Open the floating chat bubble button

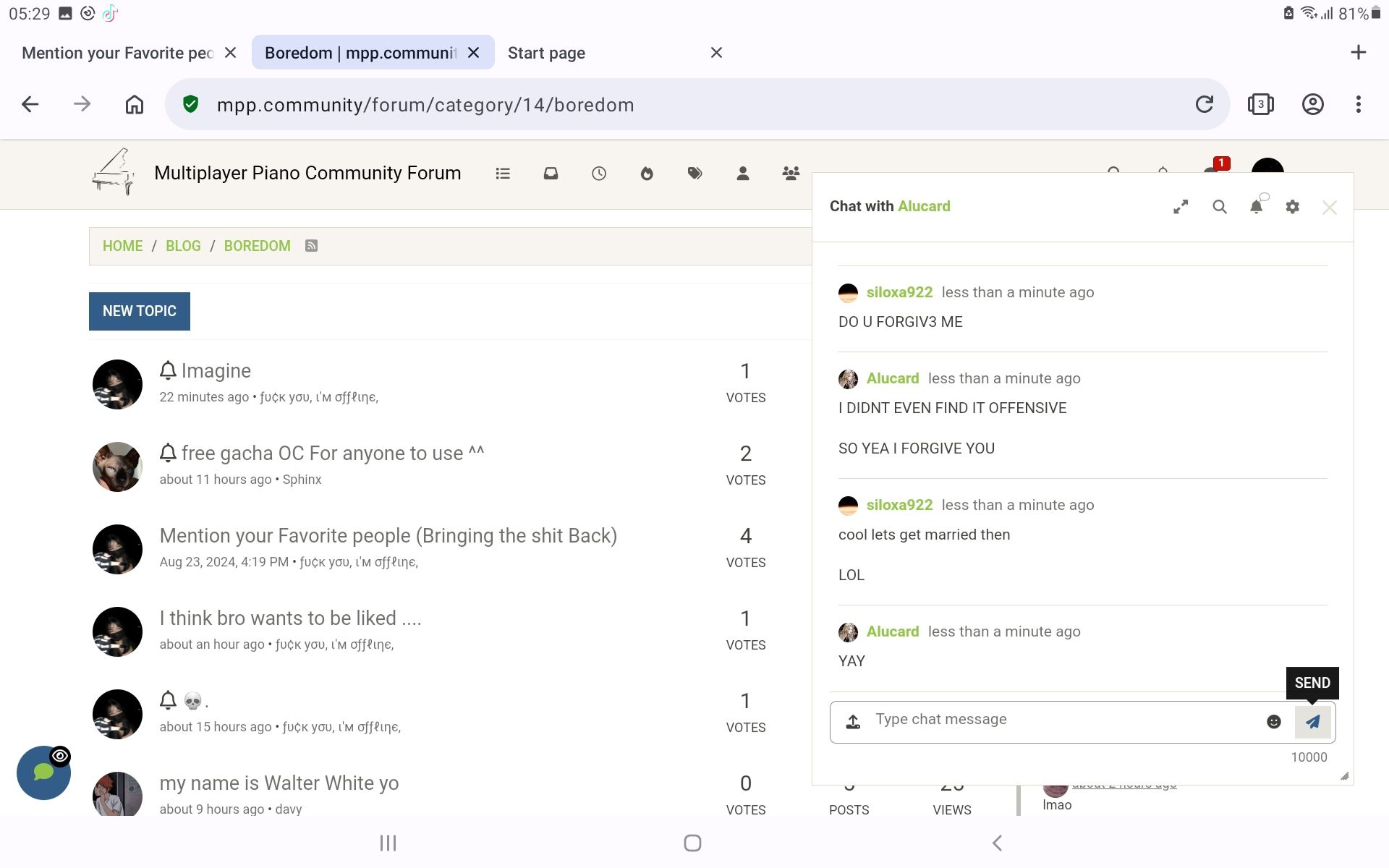pos(43,773)
